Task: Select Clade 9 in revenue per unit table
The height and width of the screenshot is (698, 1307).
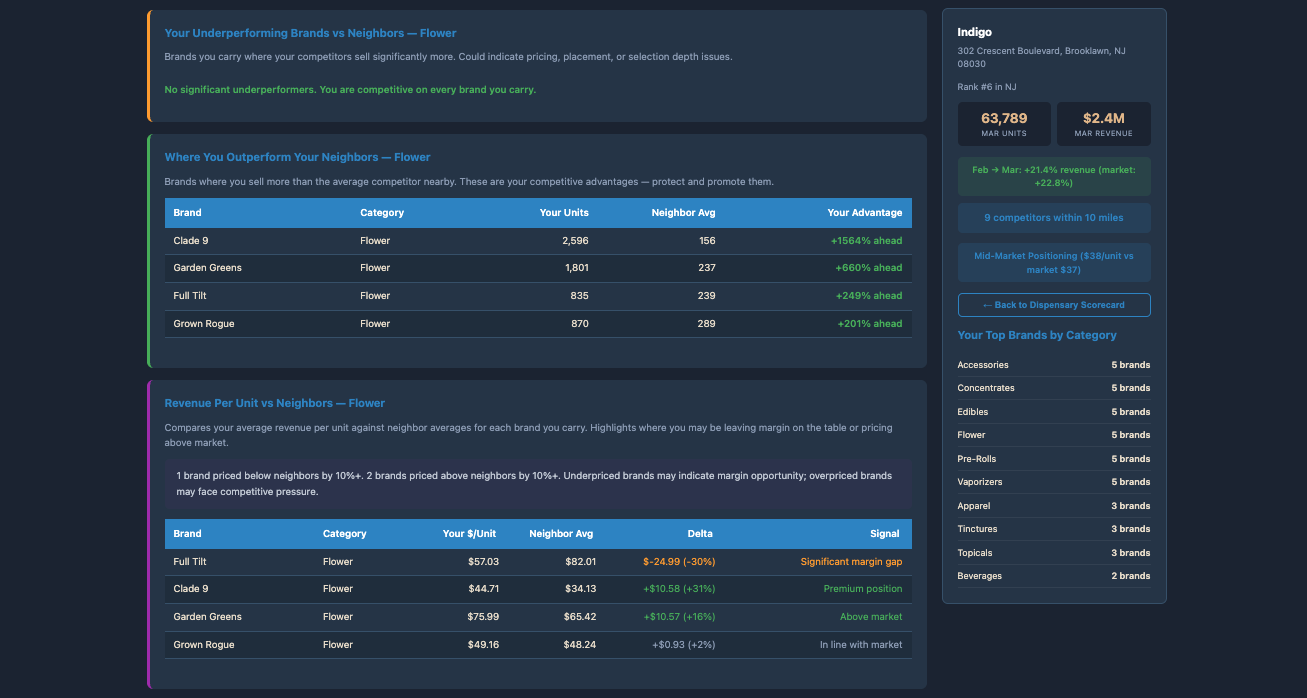Action: coord(191,589)
